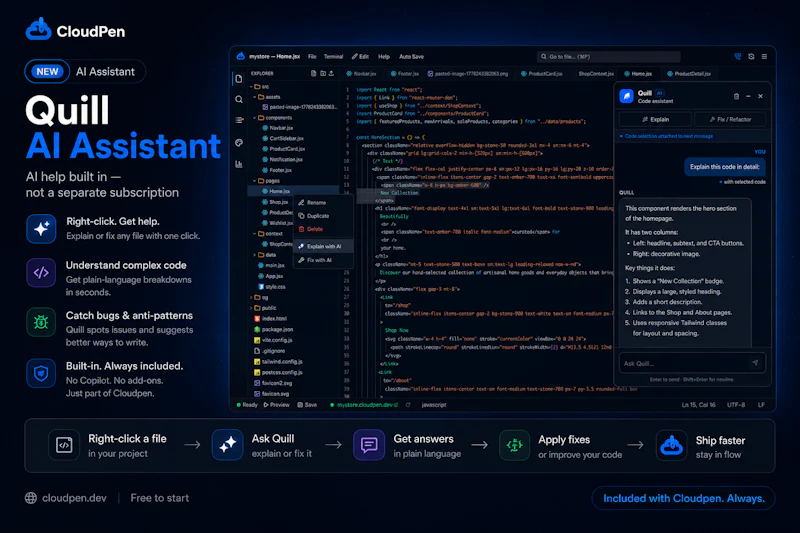Close the Quill assistant panel
The height and width of the screenshot is (533, 800).
760,96
